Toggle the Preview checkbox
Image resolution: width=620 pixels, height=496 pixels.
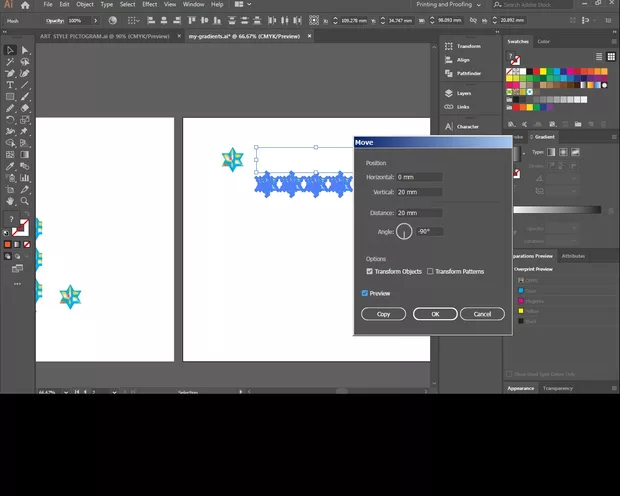(365, 293)
